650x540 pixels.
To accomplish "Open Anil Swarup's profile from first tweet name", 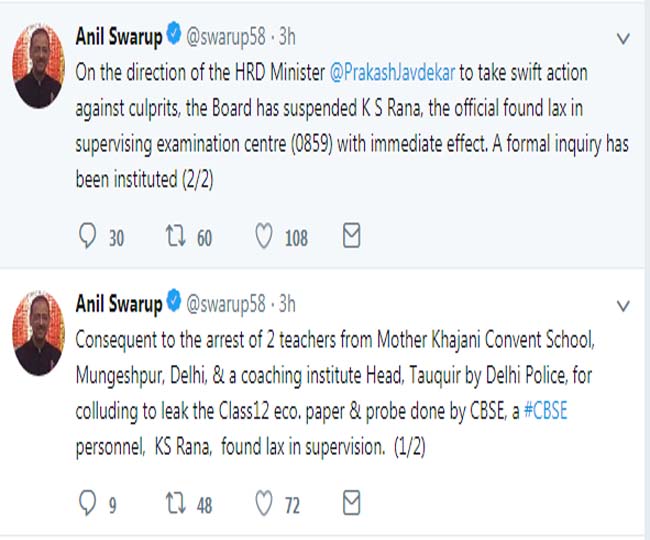I will [x=119, y=39].
